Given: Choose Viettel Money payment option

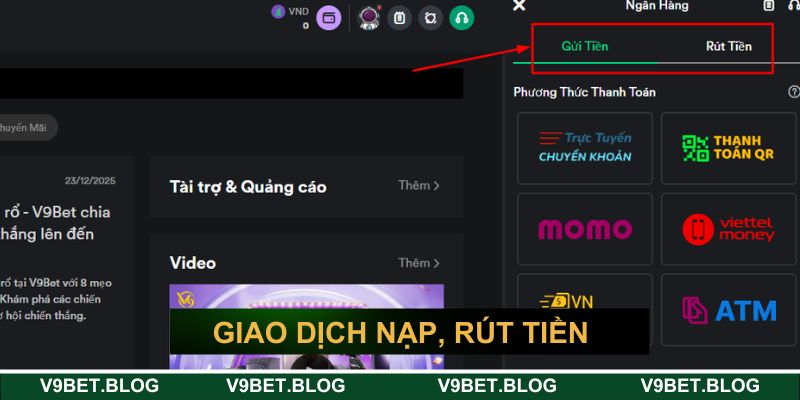Looking at the screenshot, I should (729, 229).
